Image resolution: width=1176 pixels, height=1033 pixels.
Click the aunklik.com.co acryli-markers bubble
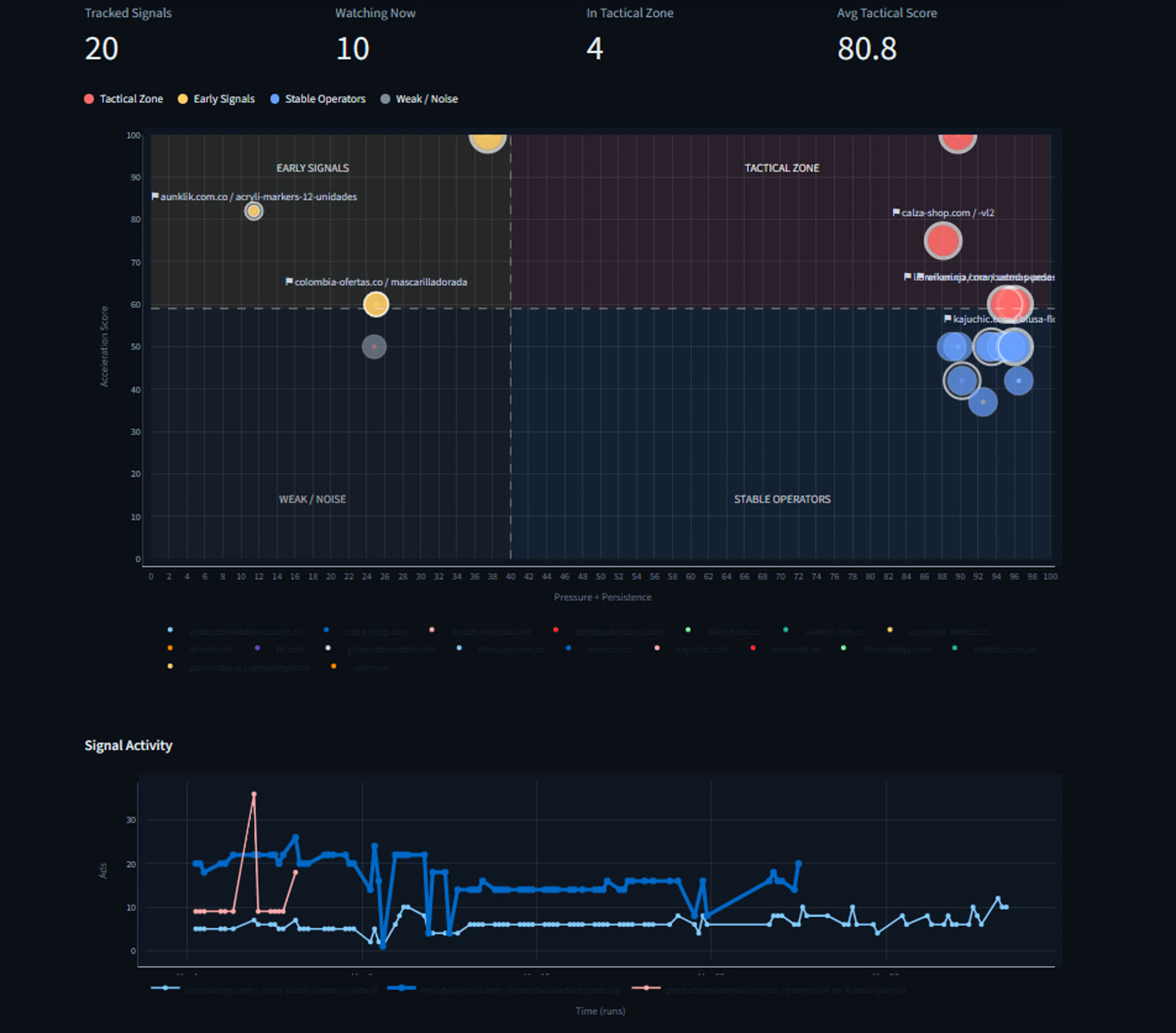pyautogui.click(x=254, y=212)
